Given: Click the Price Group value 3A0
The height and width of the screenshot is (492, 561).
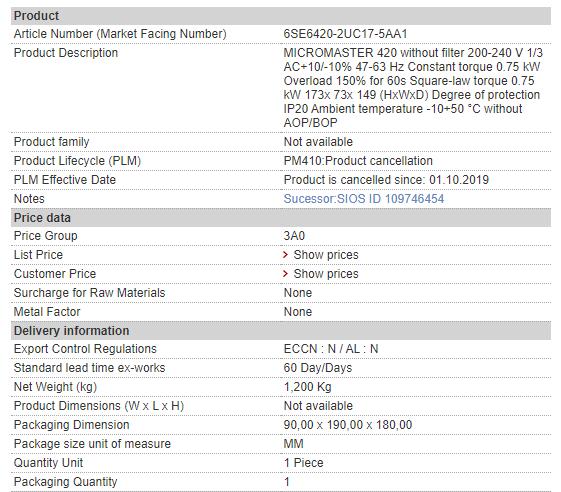Looking at the screenshot, I should tap(294, 236).
